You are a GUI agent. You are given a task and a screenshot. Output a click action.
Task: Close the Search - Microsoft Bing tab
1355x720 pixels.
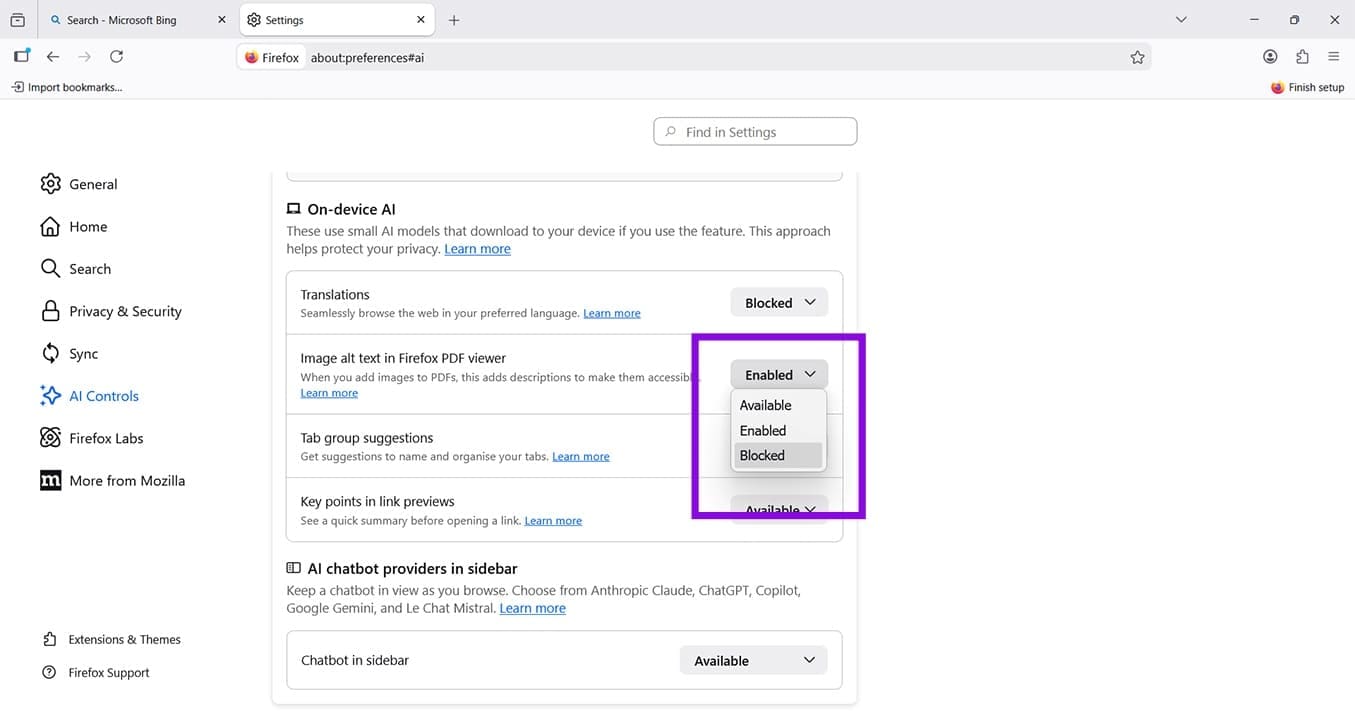(x=221, y=20)
